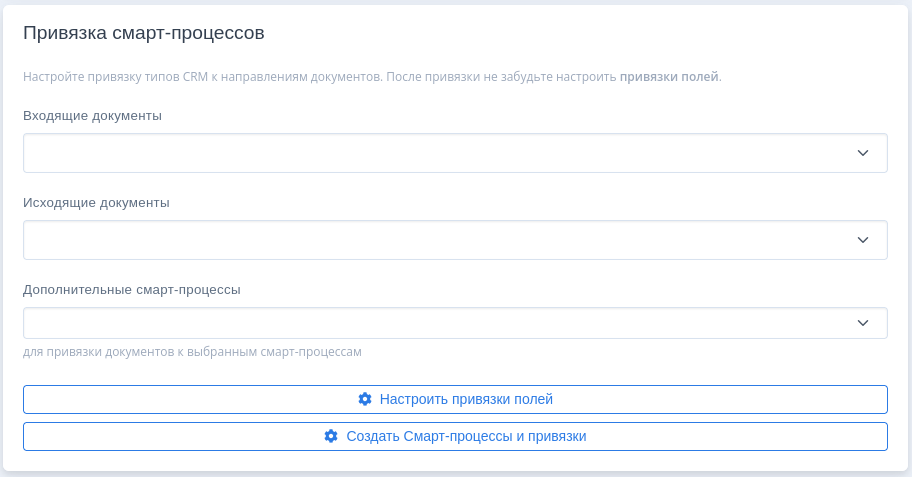Viewport: 912px width, 477px height.
Task: Click gear icon on Создать Смарт-процессы button
Action: (331, 436)
